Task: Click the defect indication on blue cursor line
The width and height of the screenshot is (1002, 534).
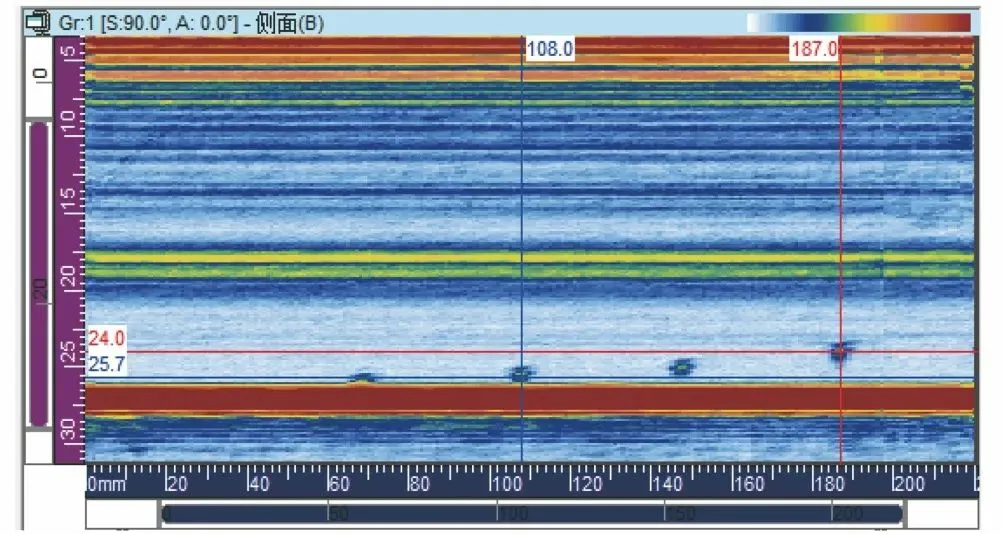Action: pyautogui.click(x=521, y=374)
